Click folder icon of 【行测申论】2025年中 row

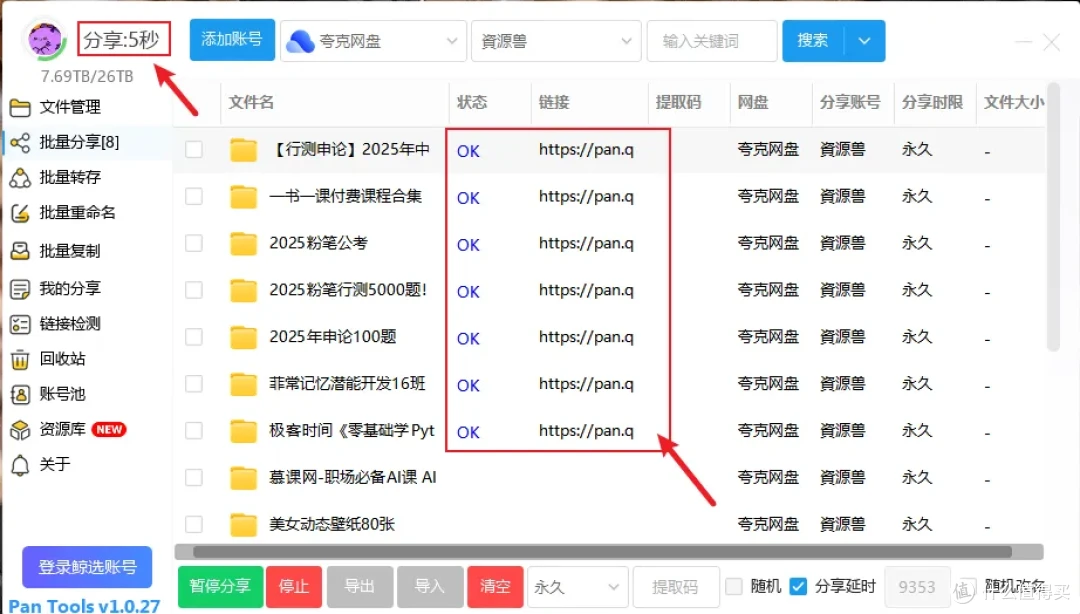click(243, 150)
